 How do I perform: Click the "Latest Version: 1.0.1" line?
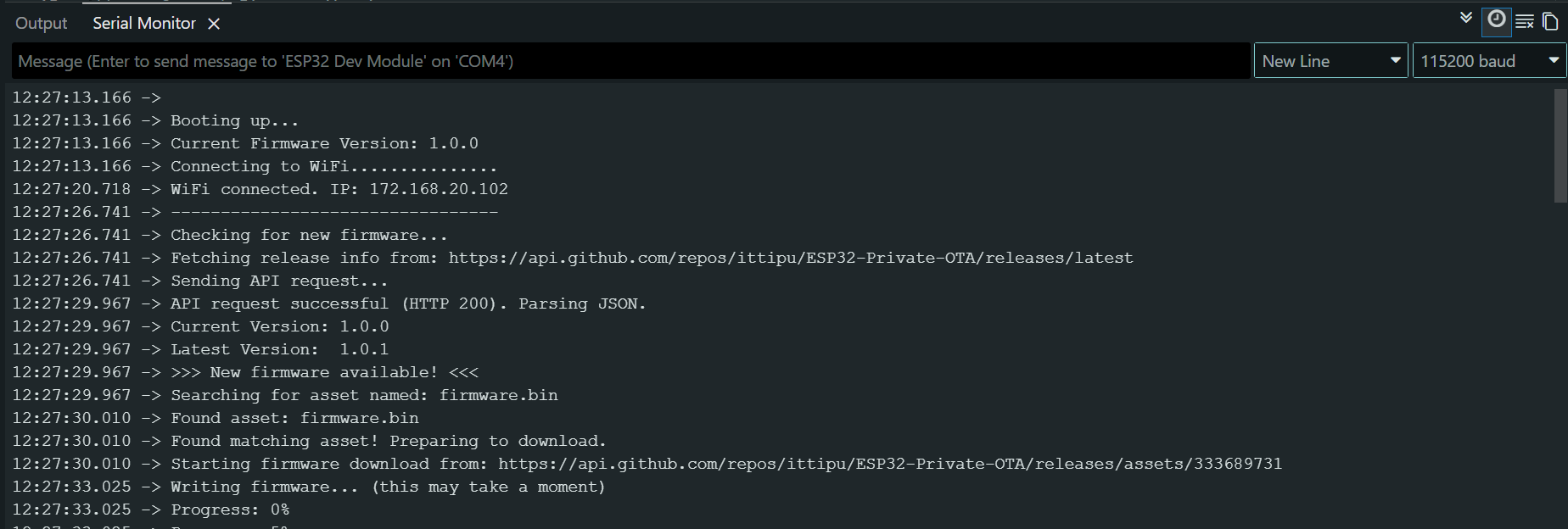coord(279,349)
